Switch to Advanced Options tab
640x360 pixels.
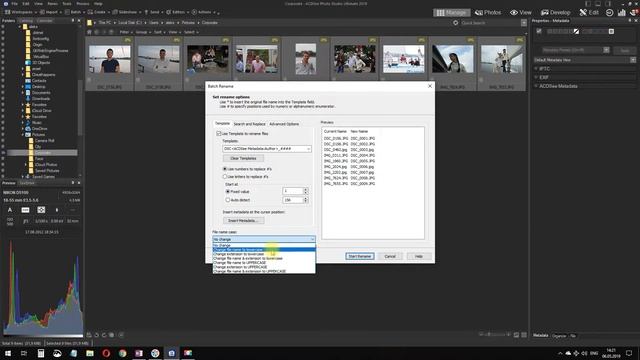pyautogui.click(x=284, y=124)
